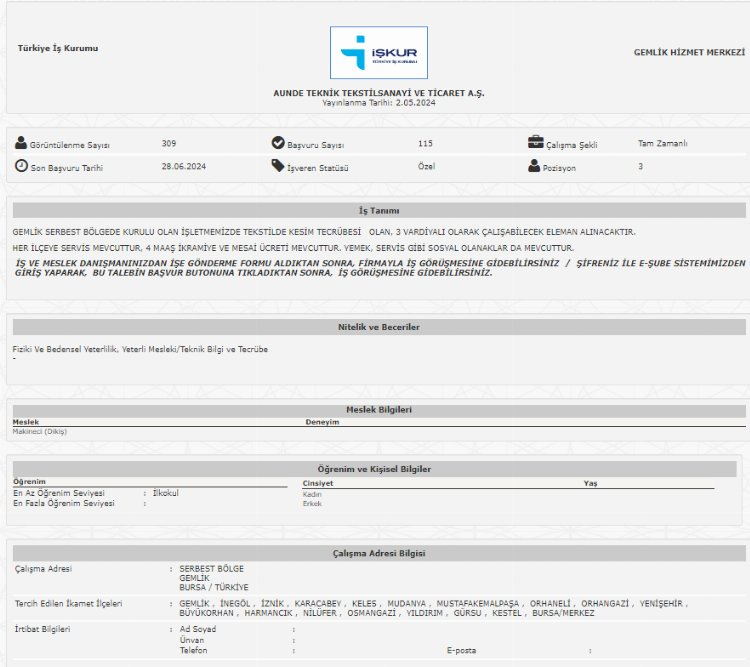Click the person icon beside Pozisyon
750x667 pixels.
[x=534, y=166]
